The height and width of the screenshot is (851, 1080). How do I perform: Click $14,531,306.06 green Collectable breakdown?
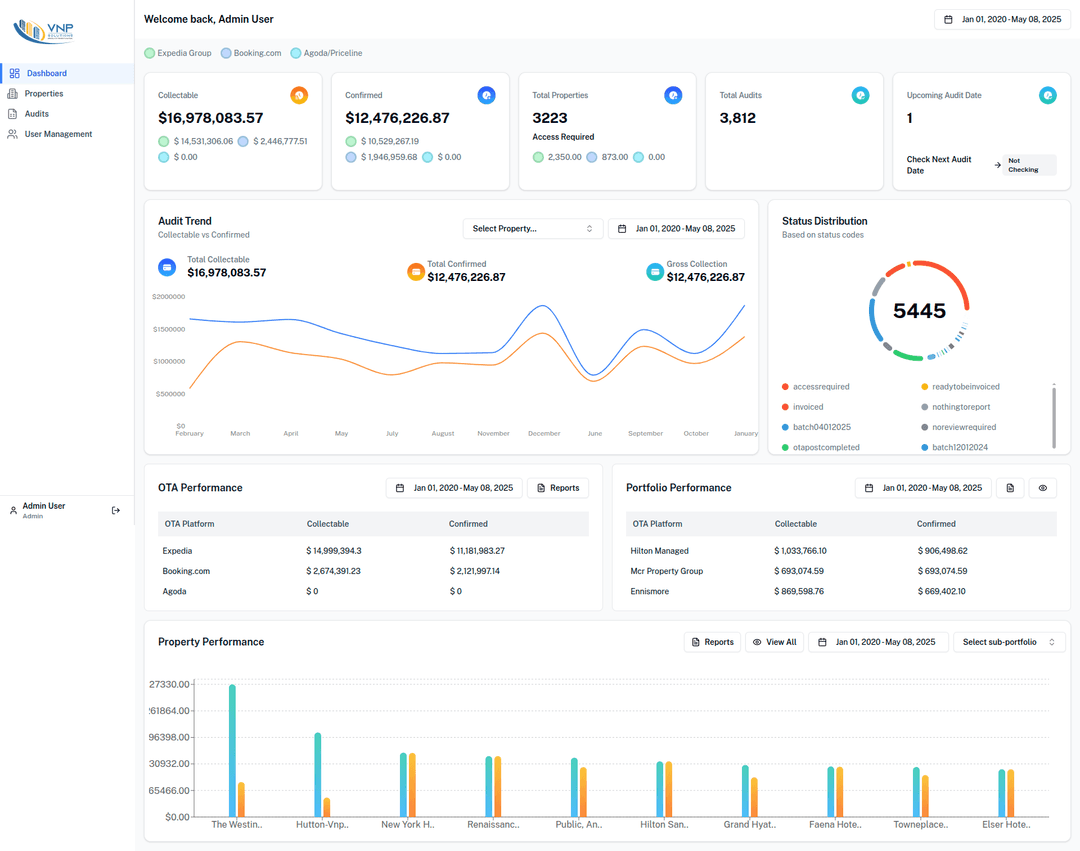196,141
